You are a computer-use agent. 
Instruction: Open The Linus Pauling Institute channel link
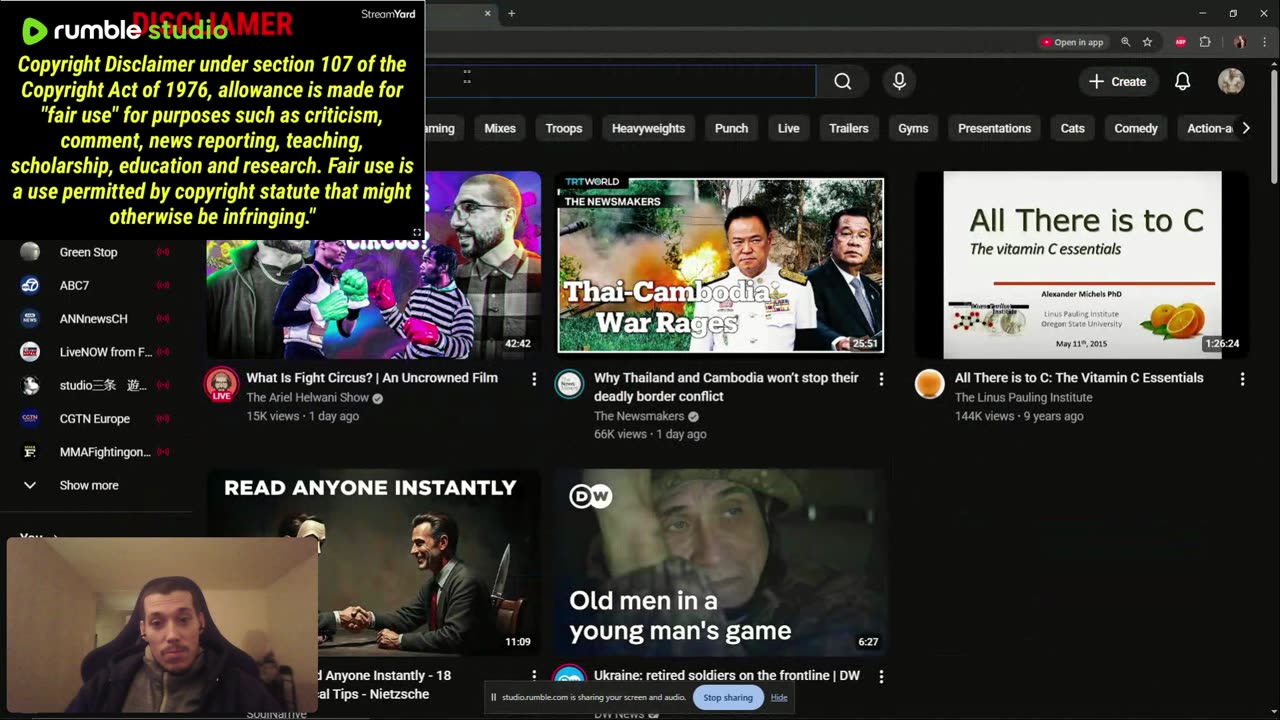[x=1023, y=398]
